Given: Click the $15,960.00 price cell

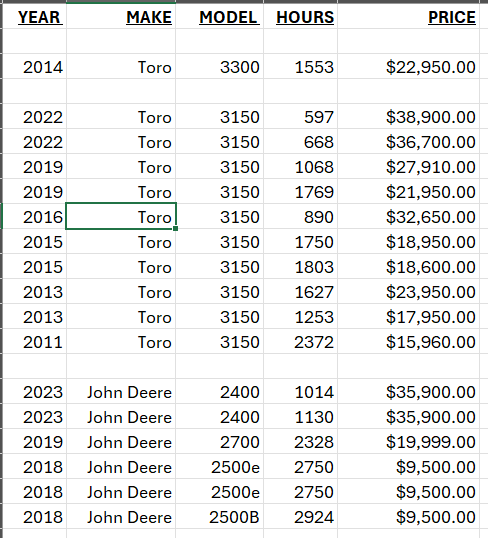Looking at the screenshot, I should point(408,342).
